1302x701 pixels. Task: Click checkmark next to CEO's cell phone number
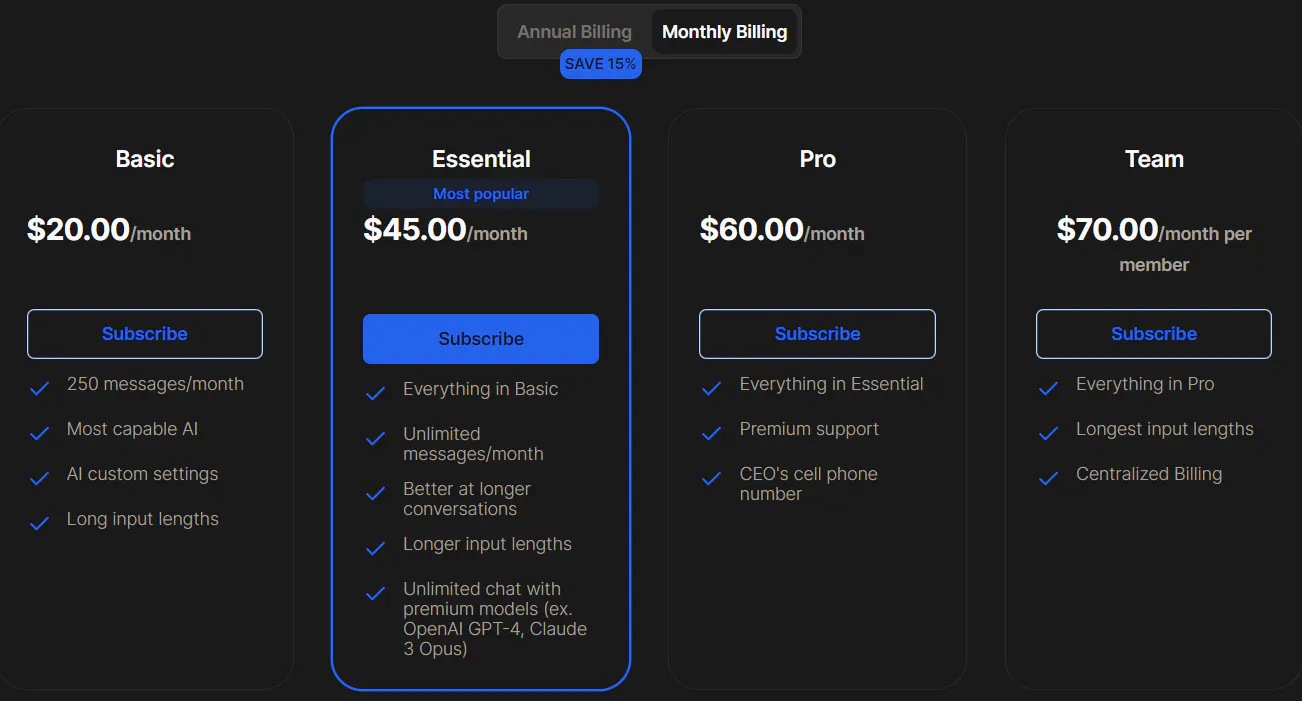click(712, 478)
